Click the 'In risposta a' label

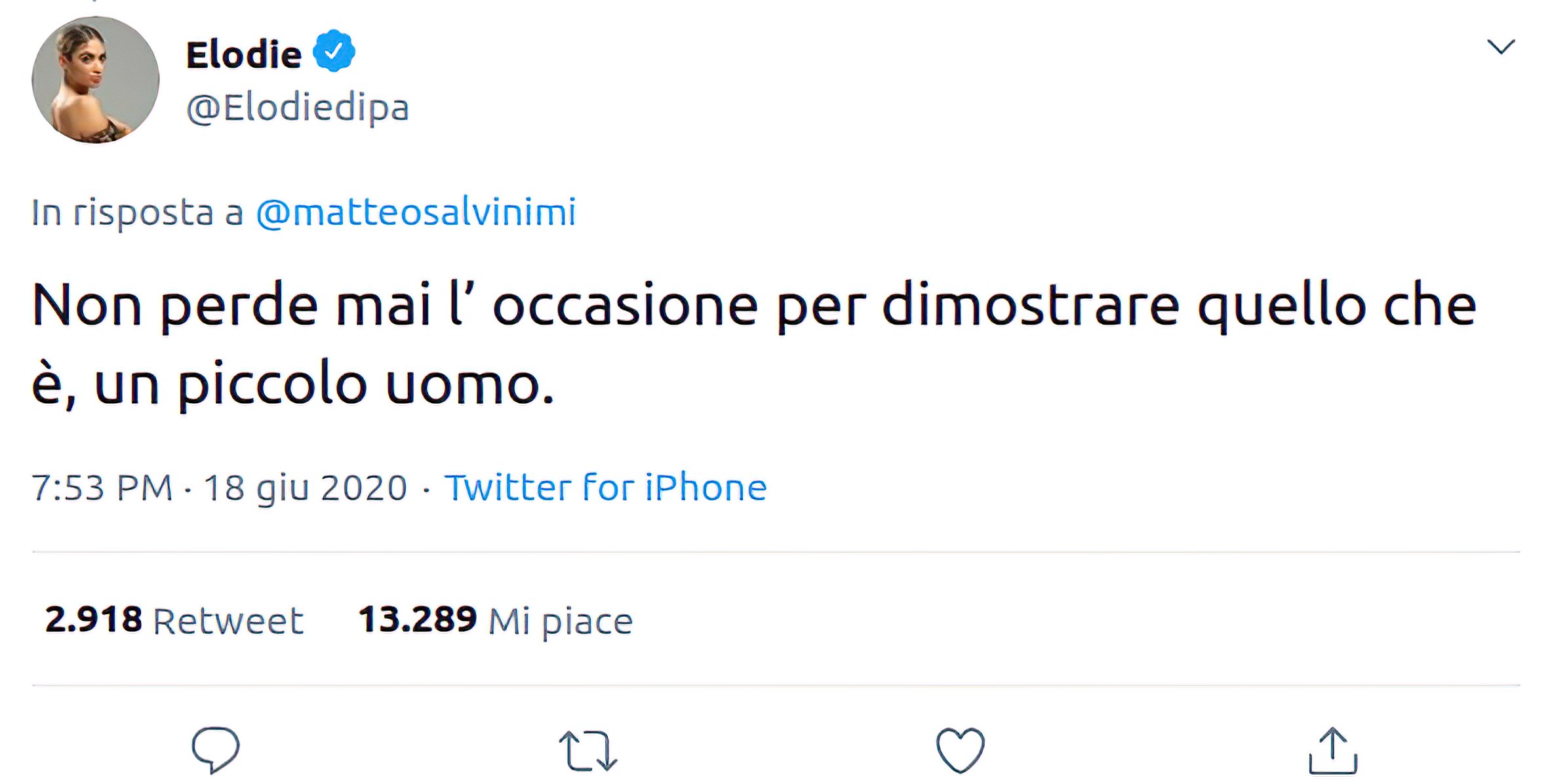pos(138,212)
